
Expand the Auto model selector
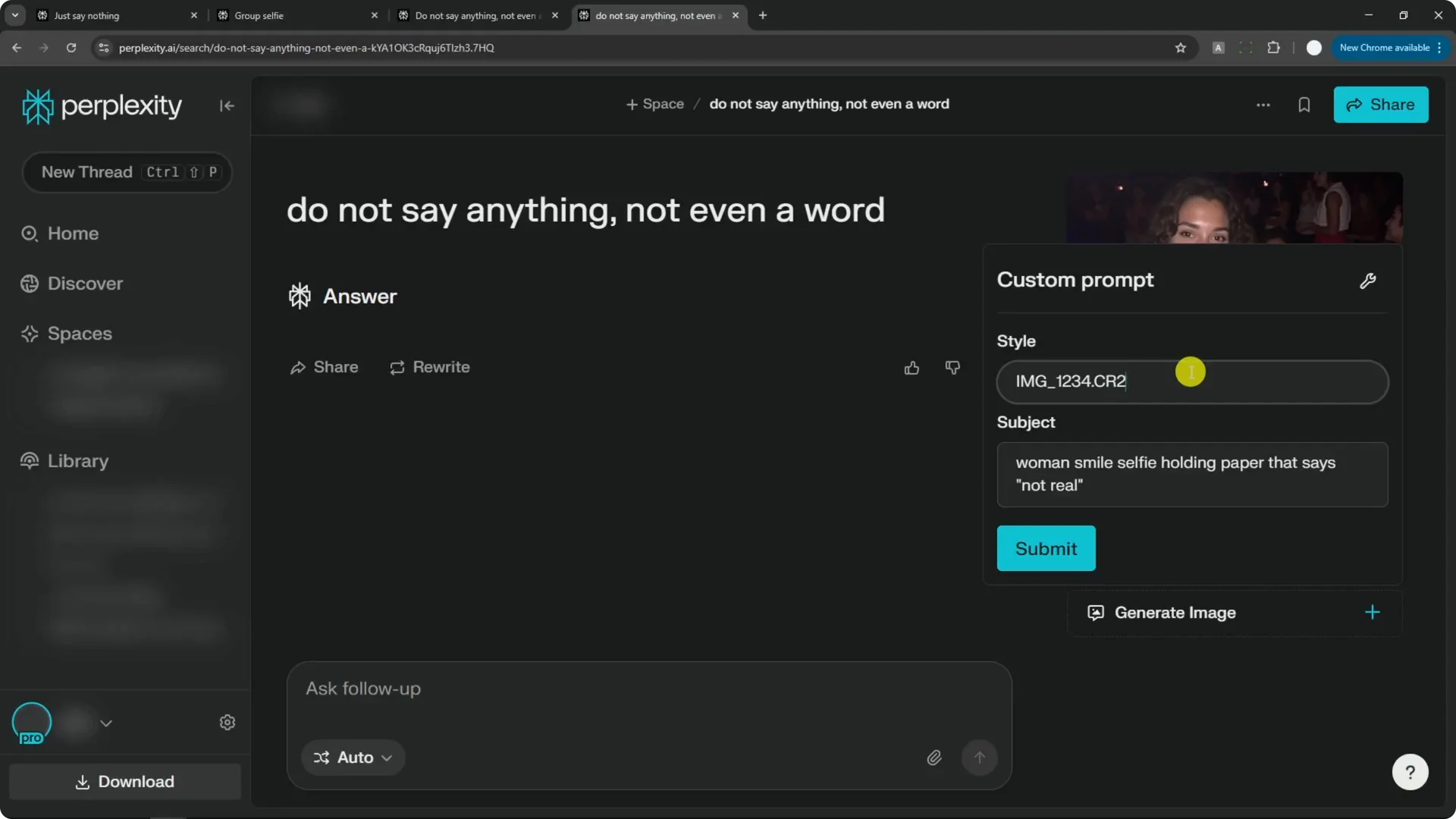tap(353, 758)
